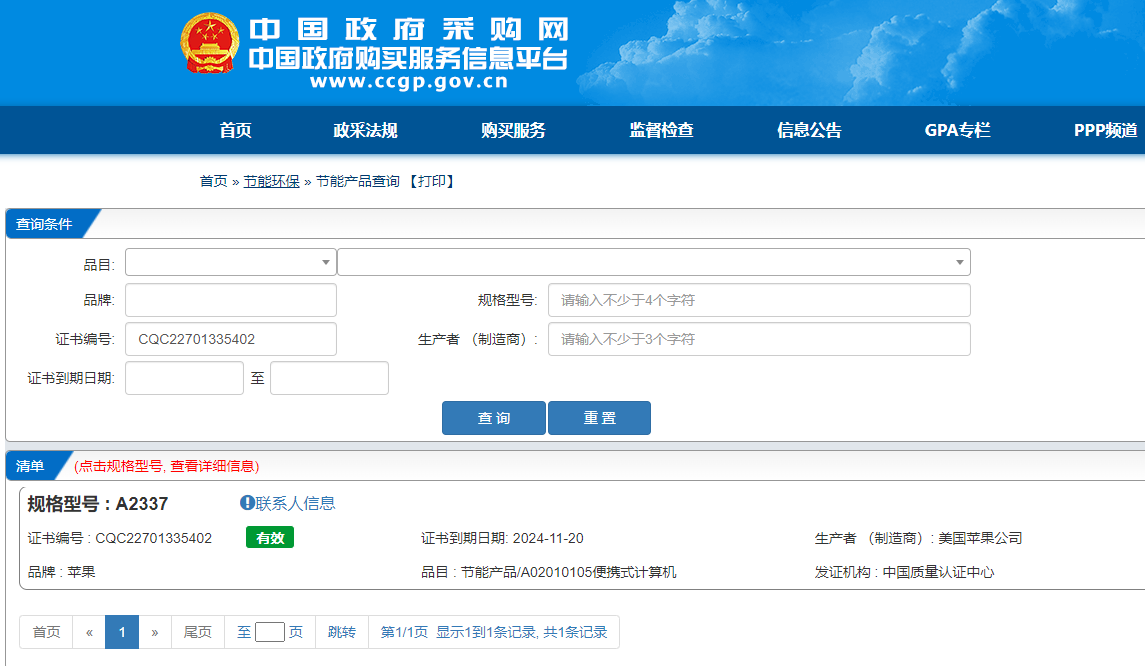
Task: Click the 【打印】 print link
Action: [432, 181]
